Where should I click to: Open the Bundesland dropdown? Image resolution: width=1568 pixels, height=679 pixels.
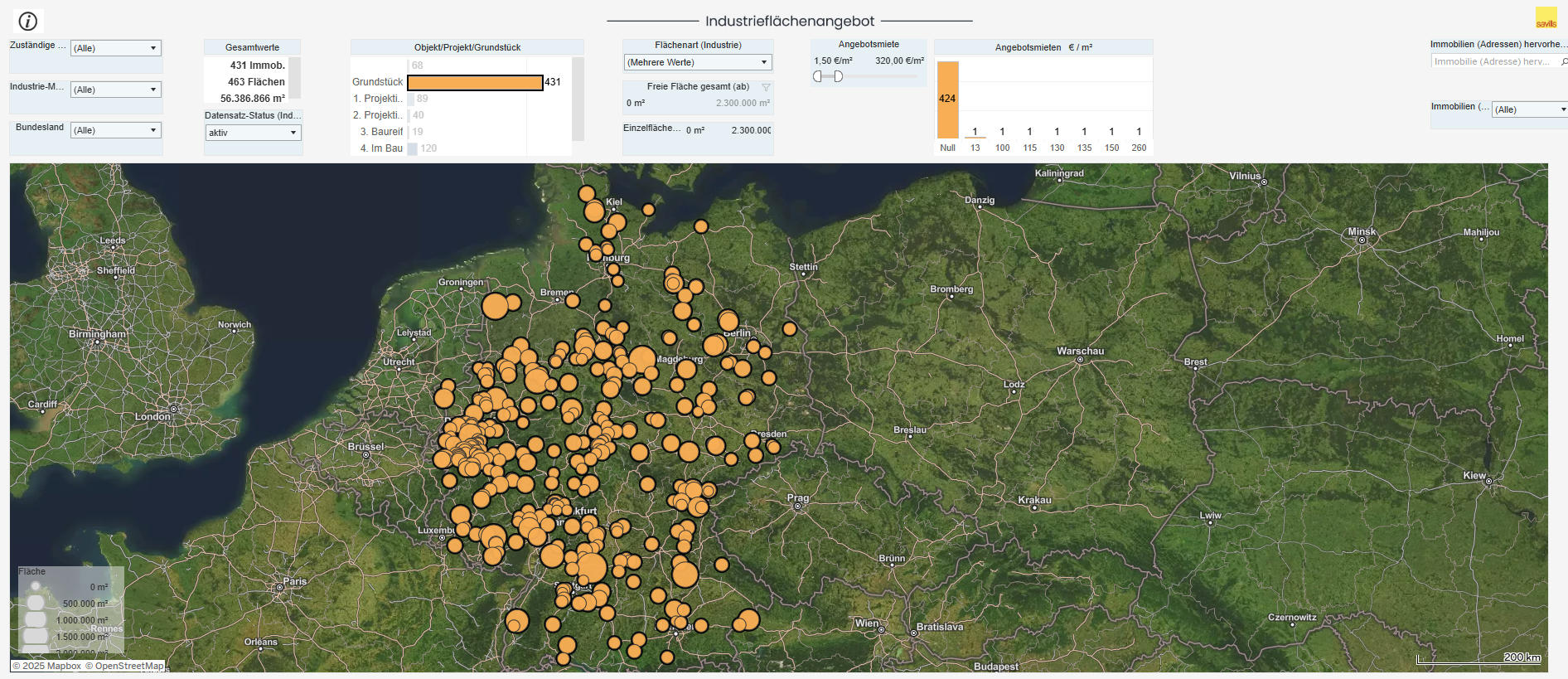(116, 130)
